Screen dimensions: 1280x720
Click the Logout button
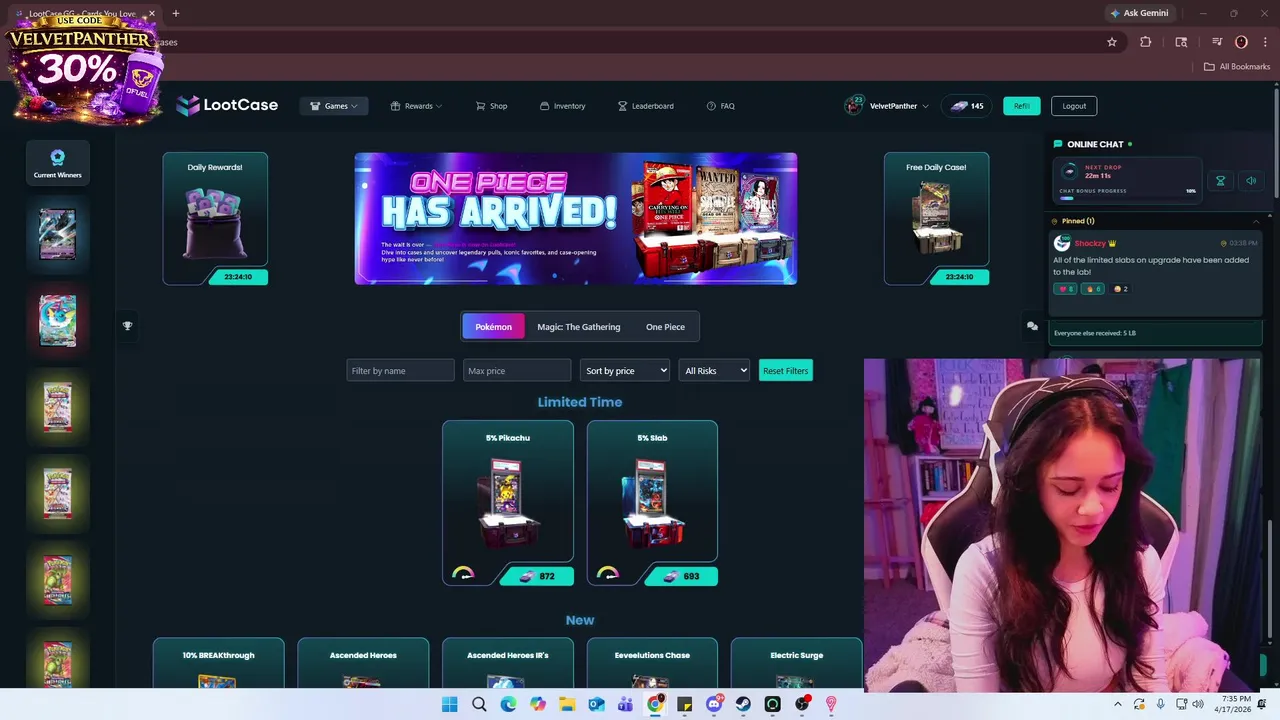(x=1074, y=106)
